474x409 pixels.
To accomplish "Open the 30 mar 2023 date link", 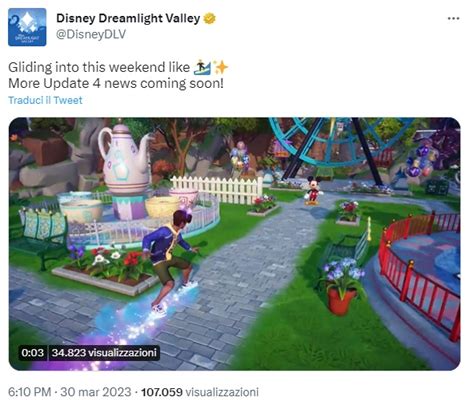I will [x=96, y=392].
